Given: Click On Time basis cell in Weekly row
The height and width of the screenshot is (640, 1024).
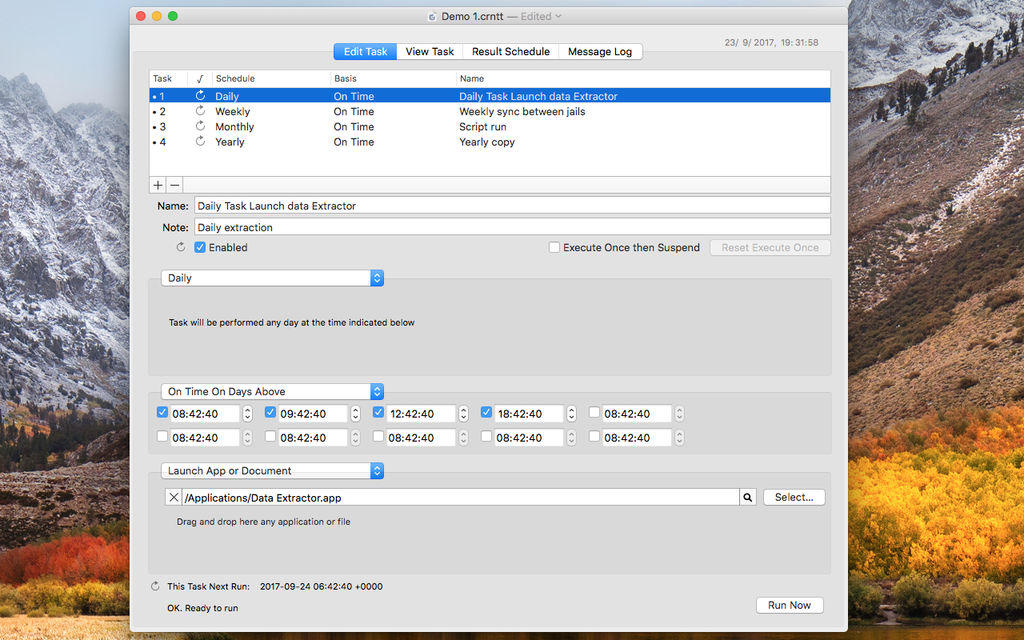Looking at the screenshot, I should click(x=353, y=111).
